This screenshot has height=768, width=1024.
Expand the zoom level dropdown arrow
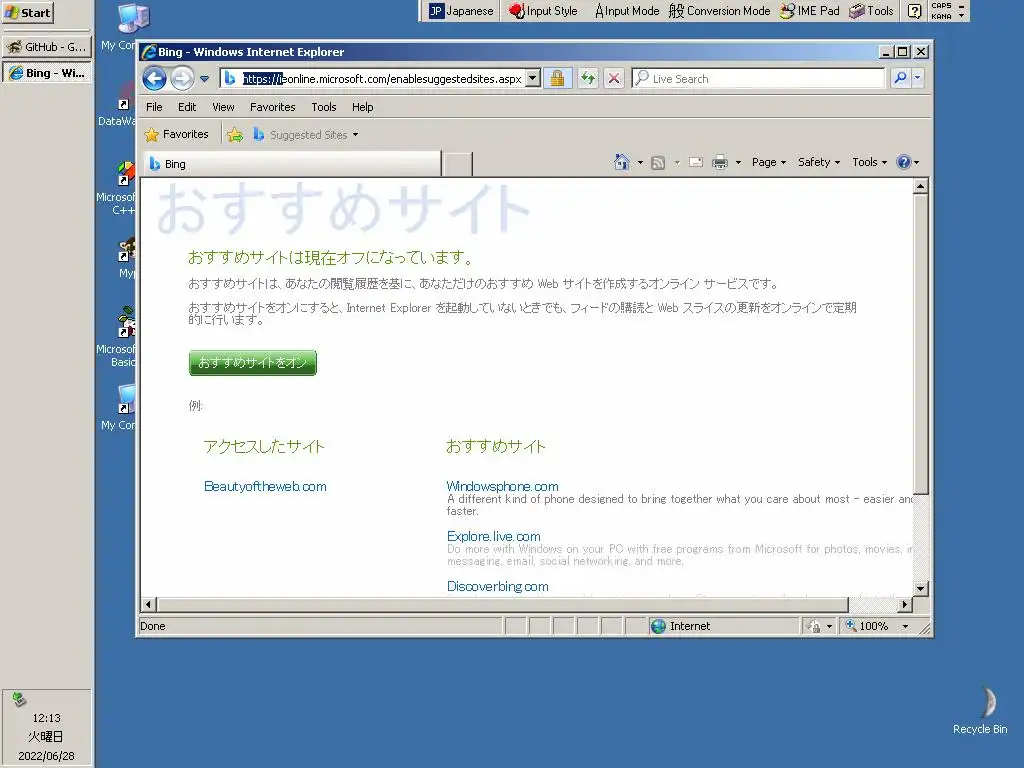[x=905, y=626]
